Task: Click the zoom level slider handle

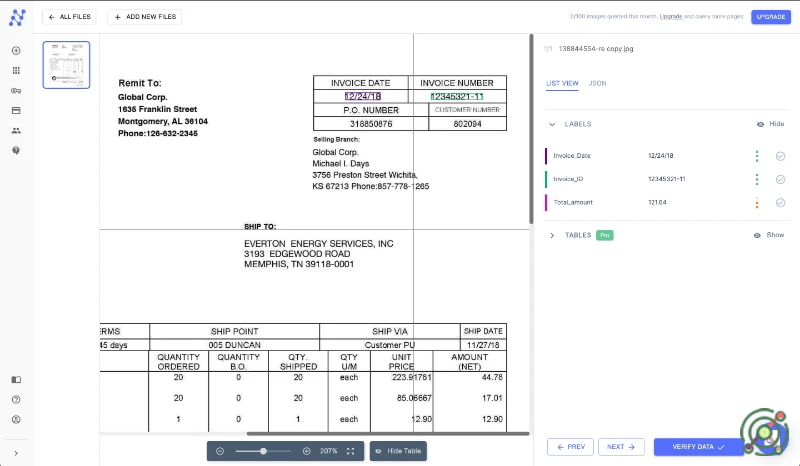Action: pos(263,451)
